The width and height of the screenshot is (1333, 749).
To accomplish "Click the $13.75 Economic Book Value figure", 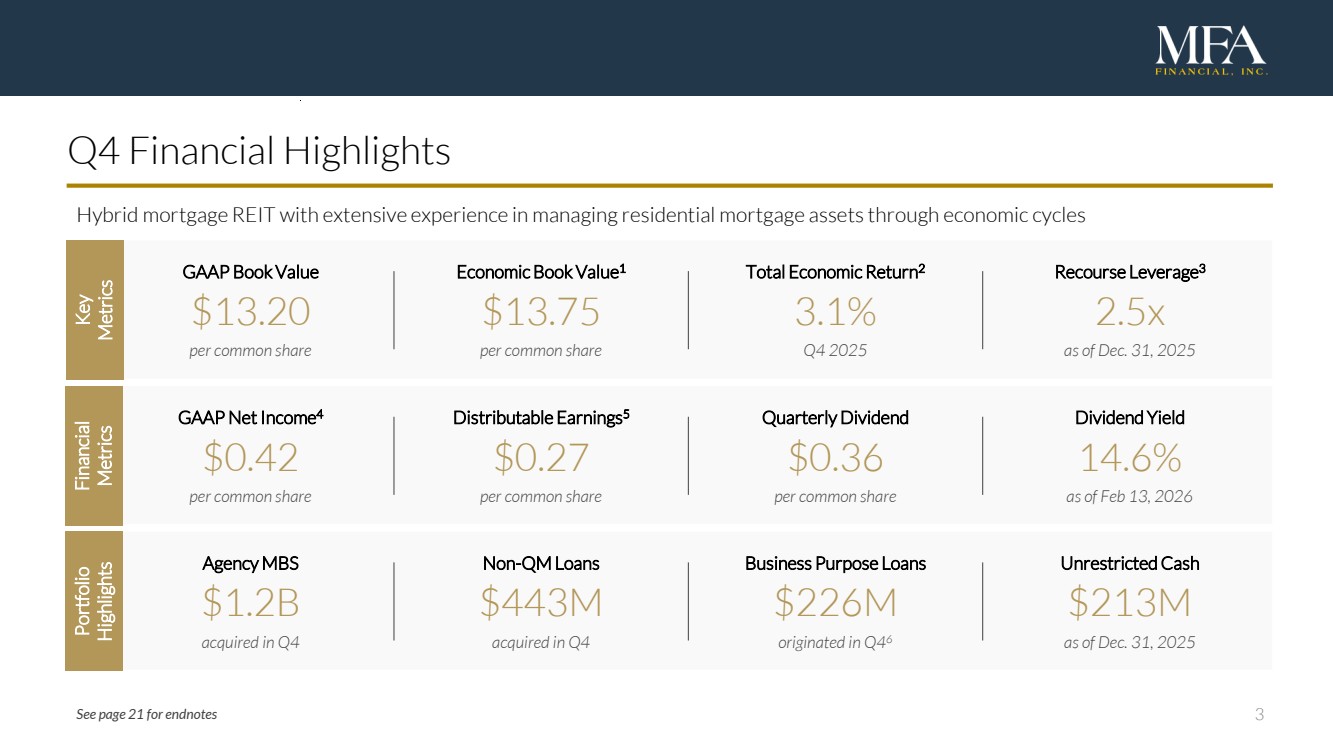I will pos(541,313).
